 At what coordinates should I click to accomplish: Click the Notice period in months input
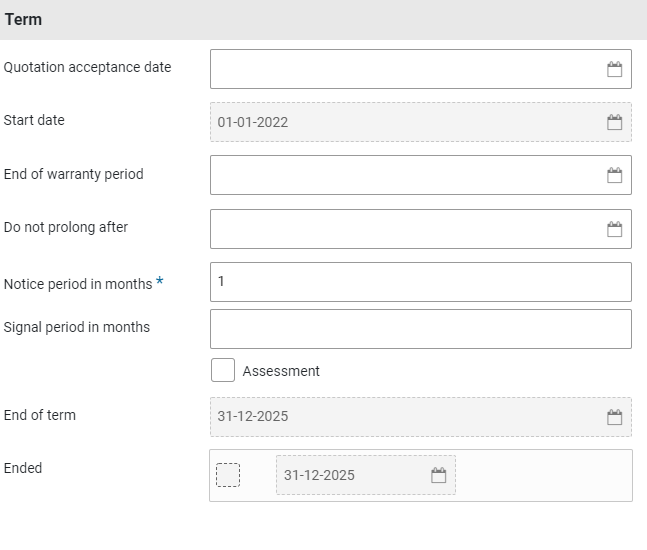click(420, 282)
